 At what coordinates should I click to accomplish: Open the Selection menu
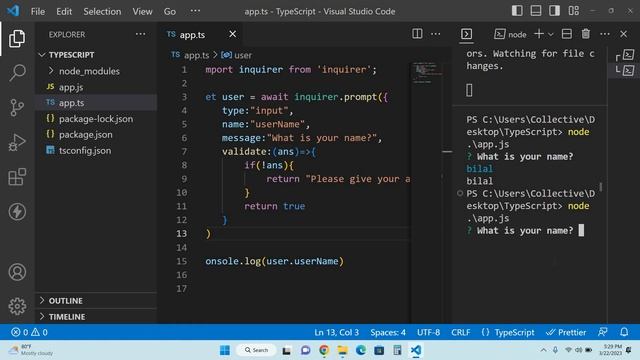102,11
